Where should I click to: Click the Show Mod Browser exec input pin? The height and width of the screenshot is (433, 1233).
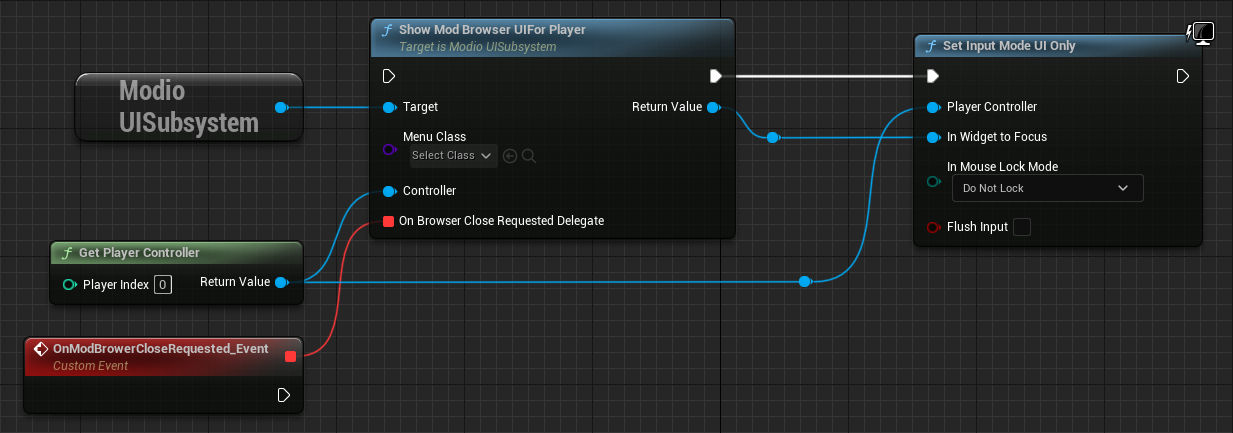pyautogui.click(x=389, y=76)
